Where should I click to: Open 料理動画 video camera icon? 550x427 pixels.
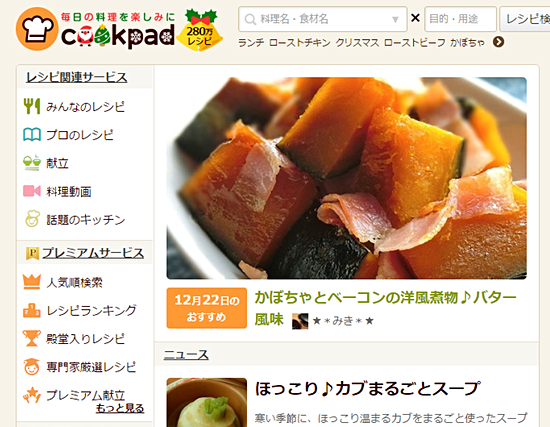point(32,191)
